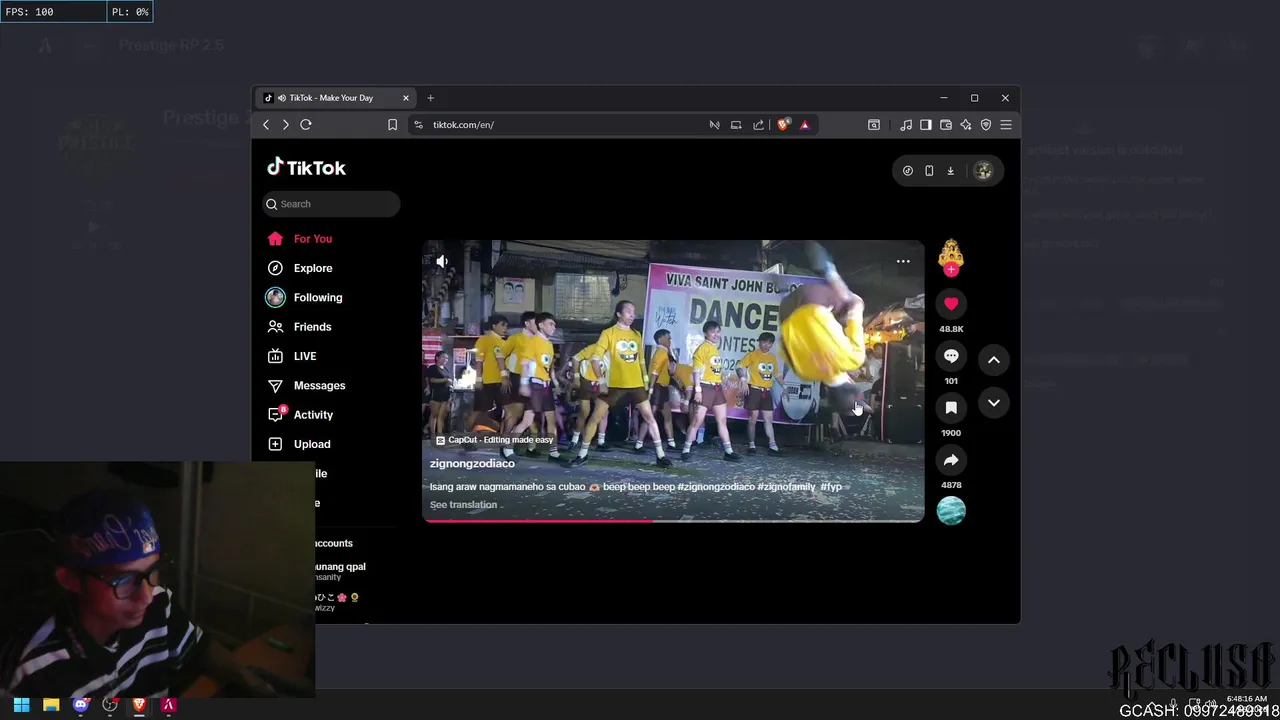
Task: Go to next video with down chevron
Action: click(994, 403)
